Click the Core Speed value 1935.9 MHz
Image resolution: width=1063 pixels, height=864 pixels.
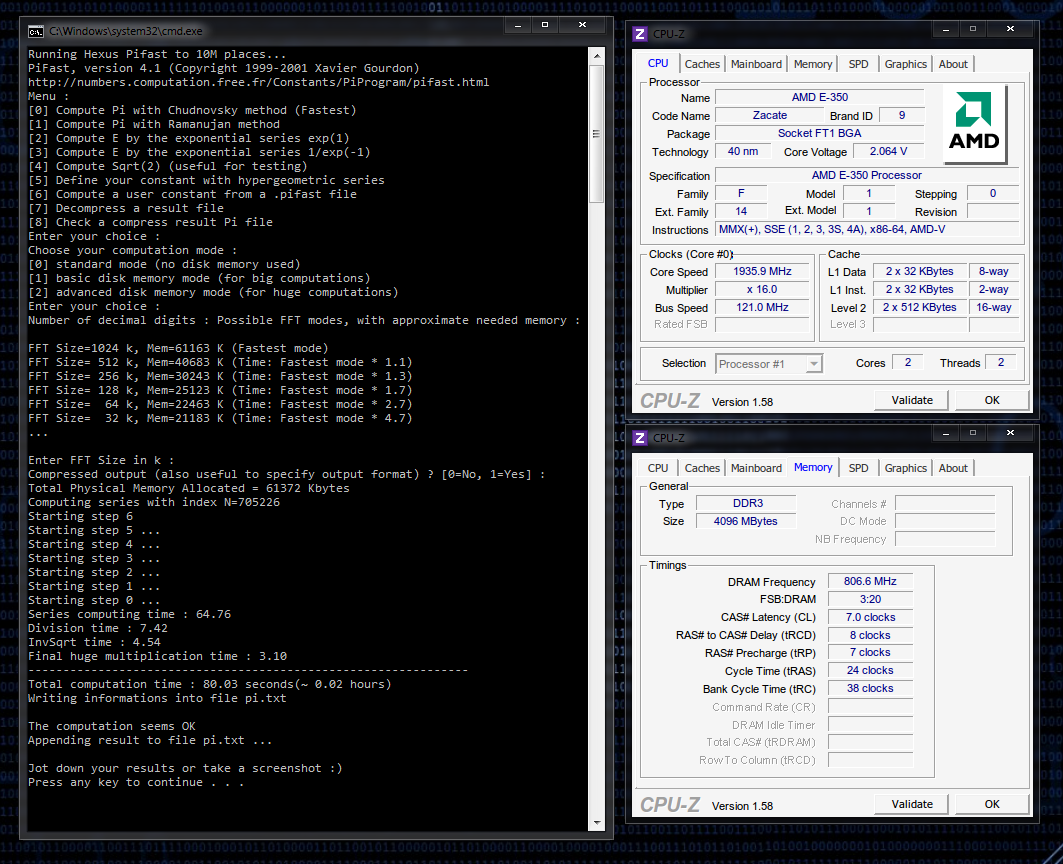pyautogui.click(x=762, y=271)
